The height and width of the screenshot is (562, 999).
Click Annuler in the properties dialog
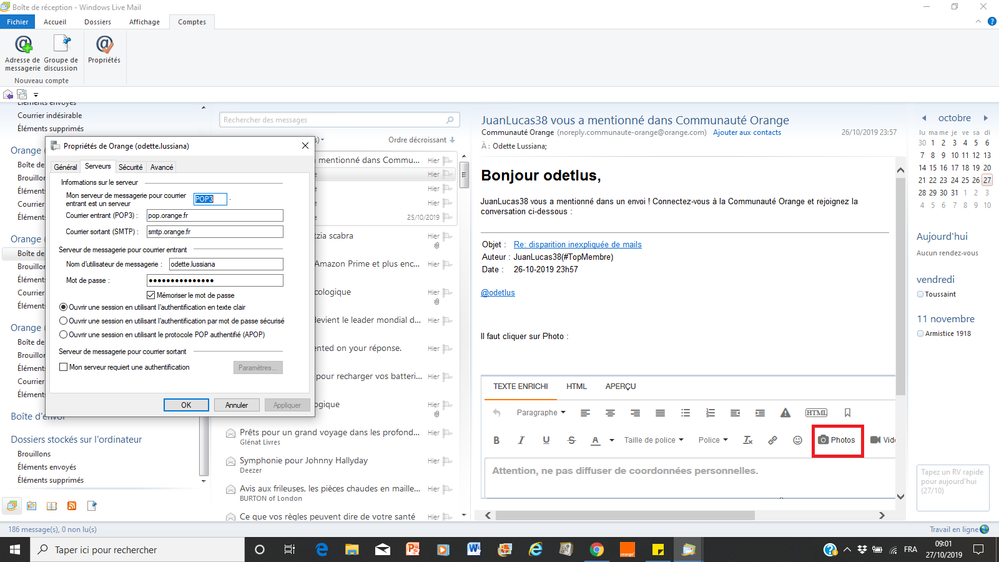(x=236, y=405)
